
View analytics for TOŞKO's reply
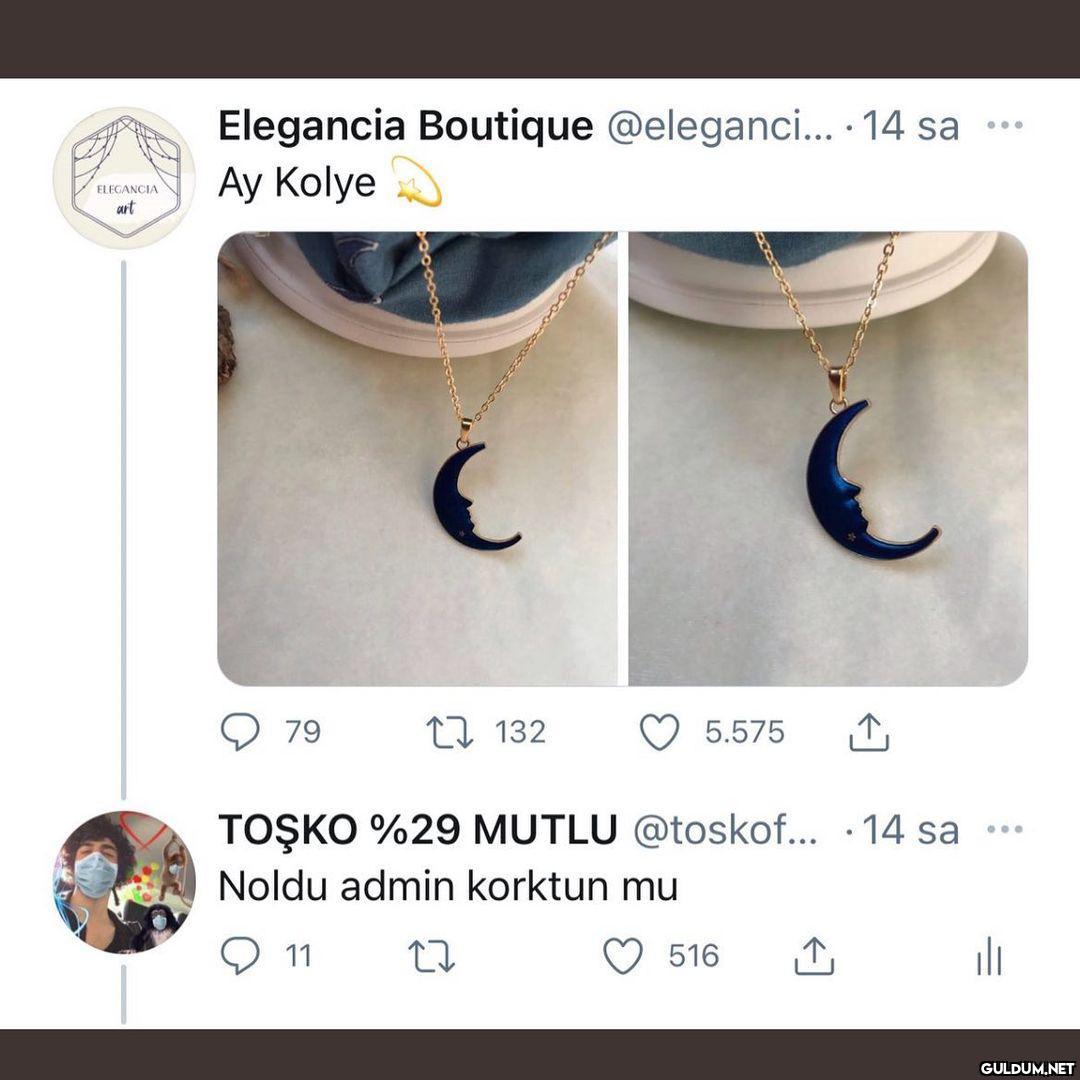[x=988, y=957]
